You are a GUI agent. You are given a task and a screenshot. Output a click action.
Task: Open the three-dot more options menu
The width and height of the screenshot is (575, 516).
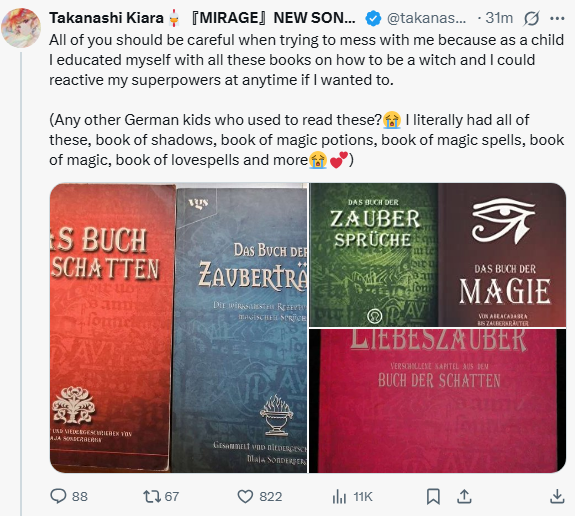click(557, 18)
